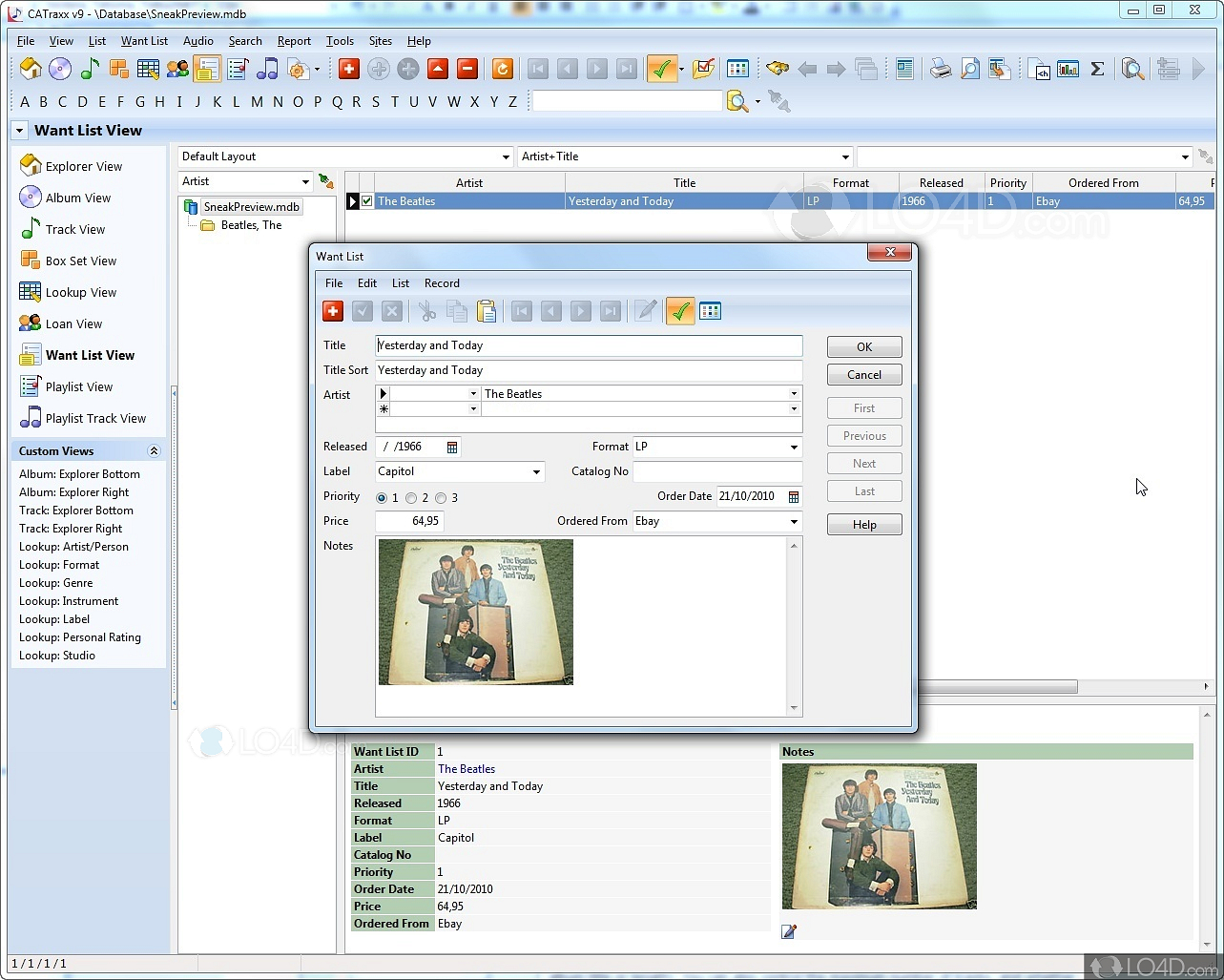1224x980 pixels.
Task: Click into the Catalog No field
Action: tap(717, 471)
